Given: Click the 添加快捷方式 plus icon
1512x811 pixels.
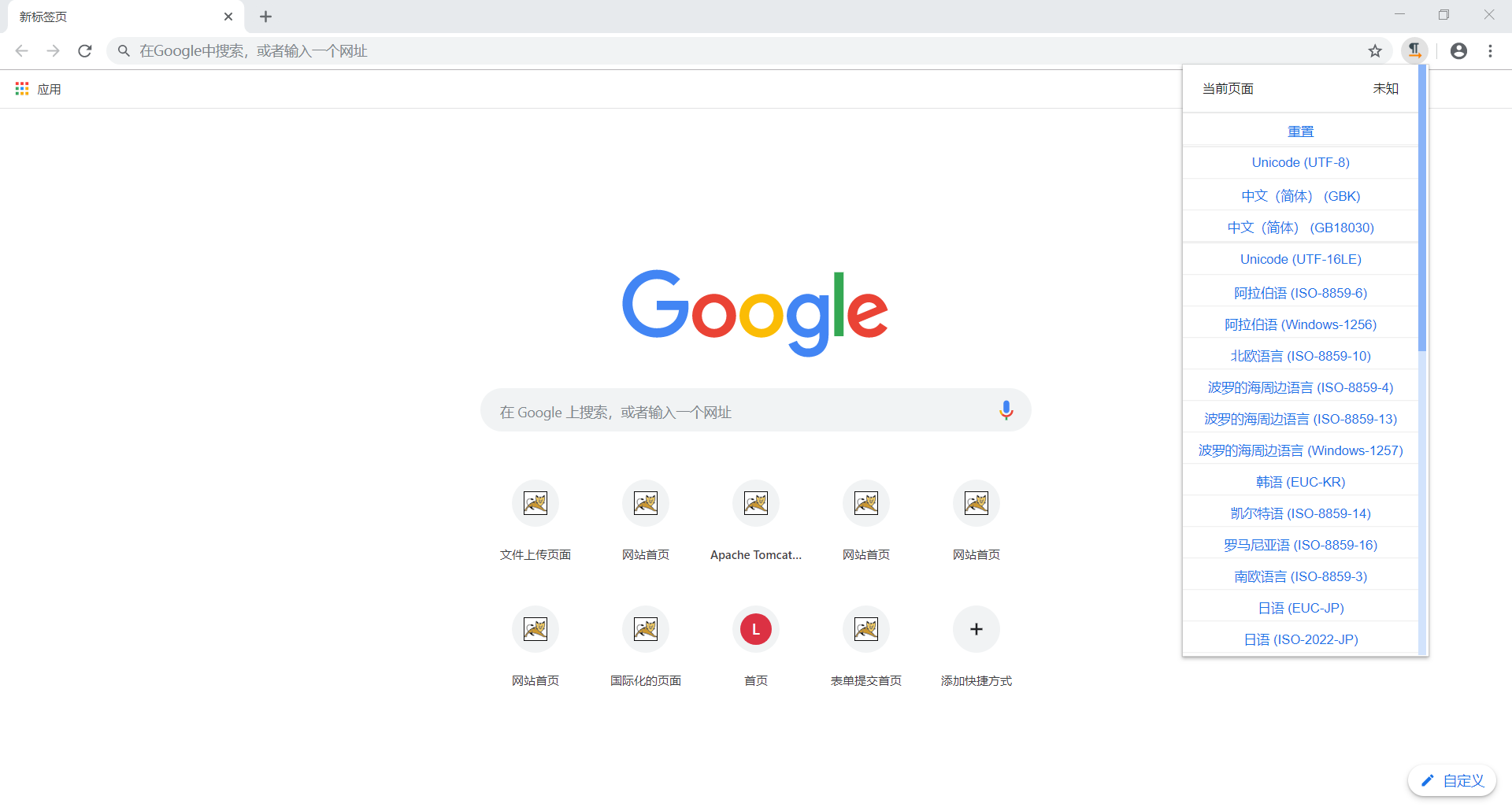Looking at the screenshot, I should click(x=976, y=628).
